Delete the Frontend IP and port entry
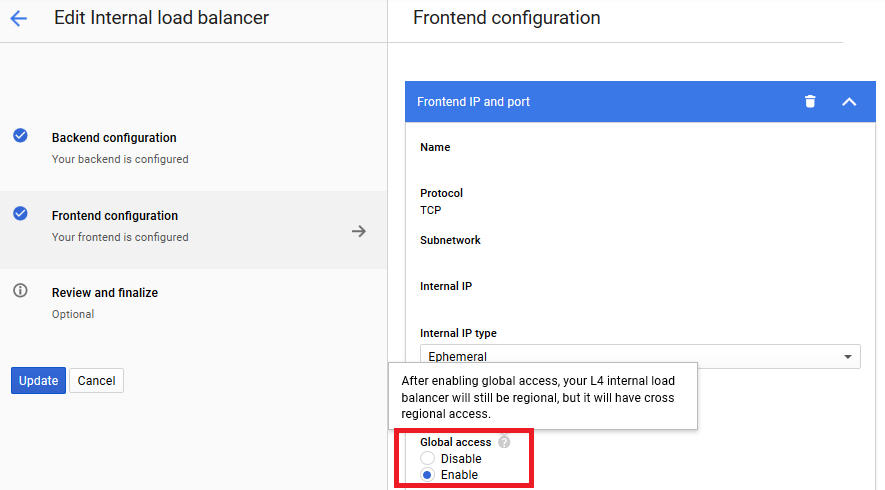The image size is (885, 490). pos(810,101)
